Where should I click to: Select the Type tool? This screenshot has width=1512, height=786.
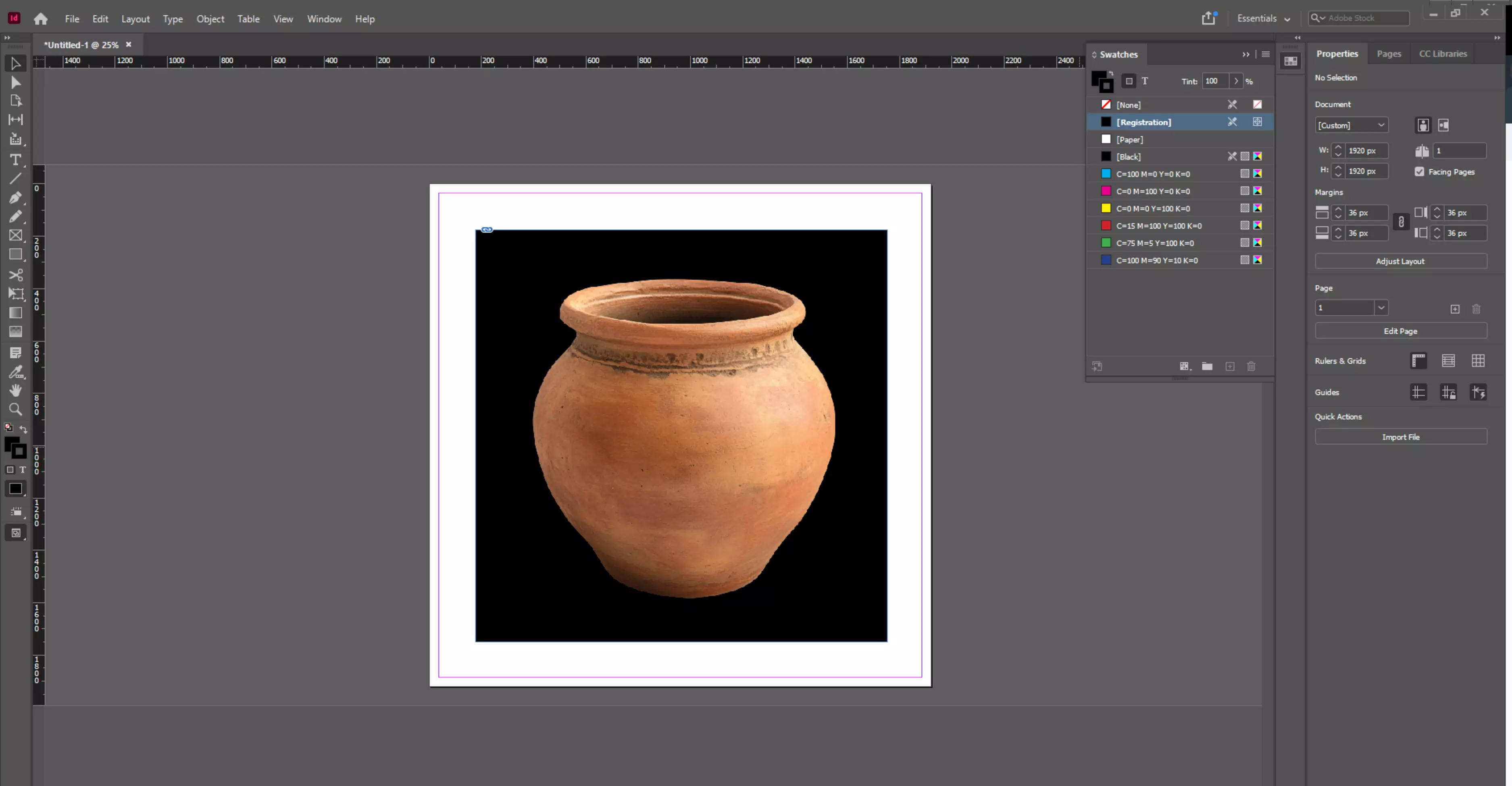[x=16, y=160]
